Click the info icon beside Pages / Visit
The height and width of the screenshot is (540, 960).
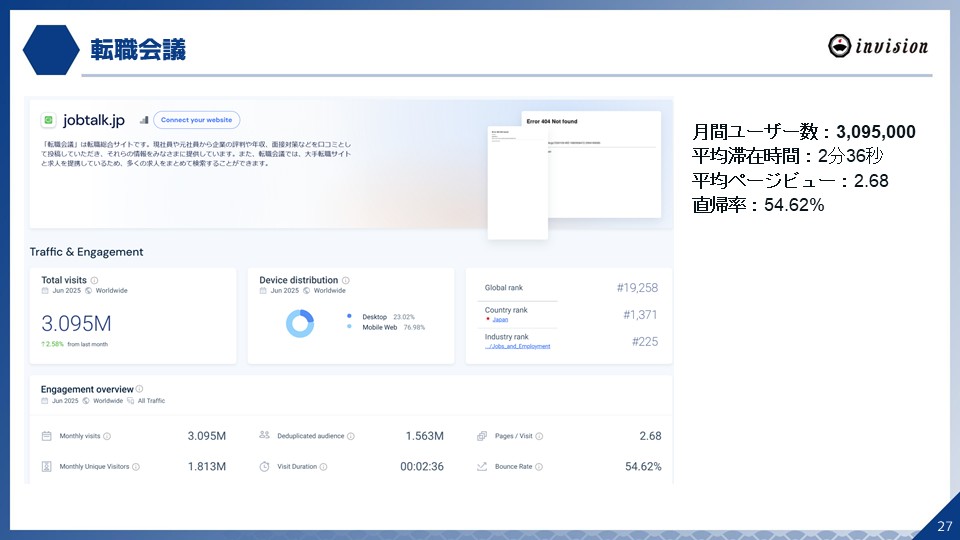pyautogui.click(x=539, y=437)
